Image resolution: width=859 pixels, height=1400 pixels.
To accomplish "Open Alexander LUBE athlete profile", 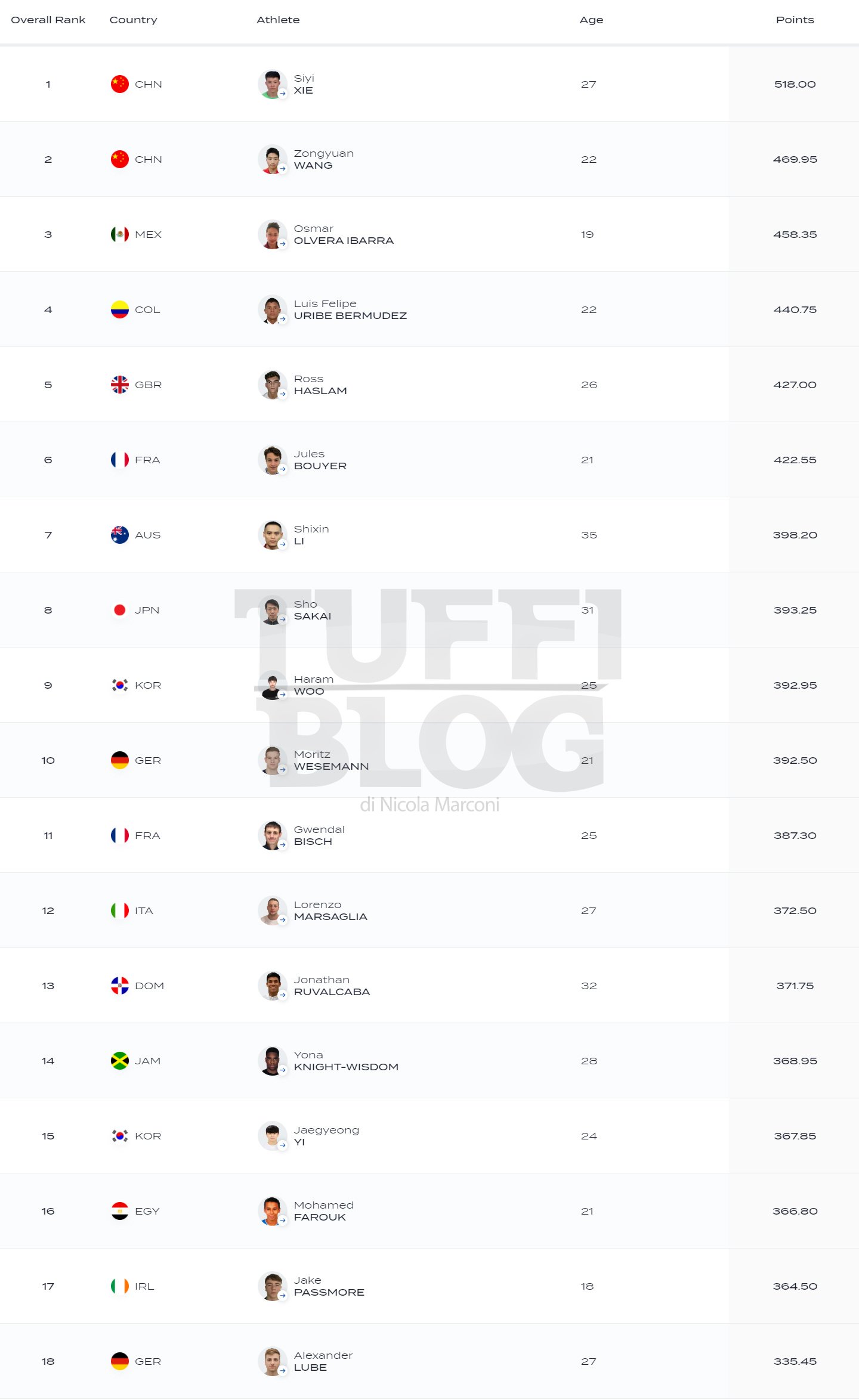I will click(323, 1361).
